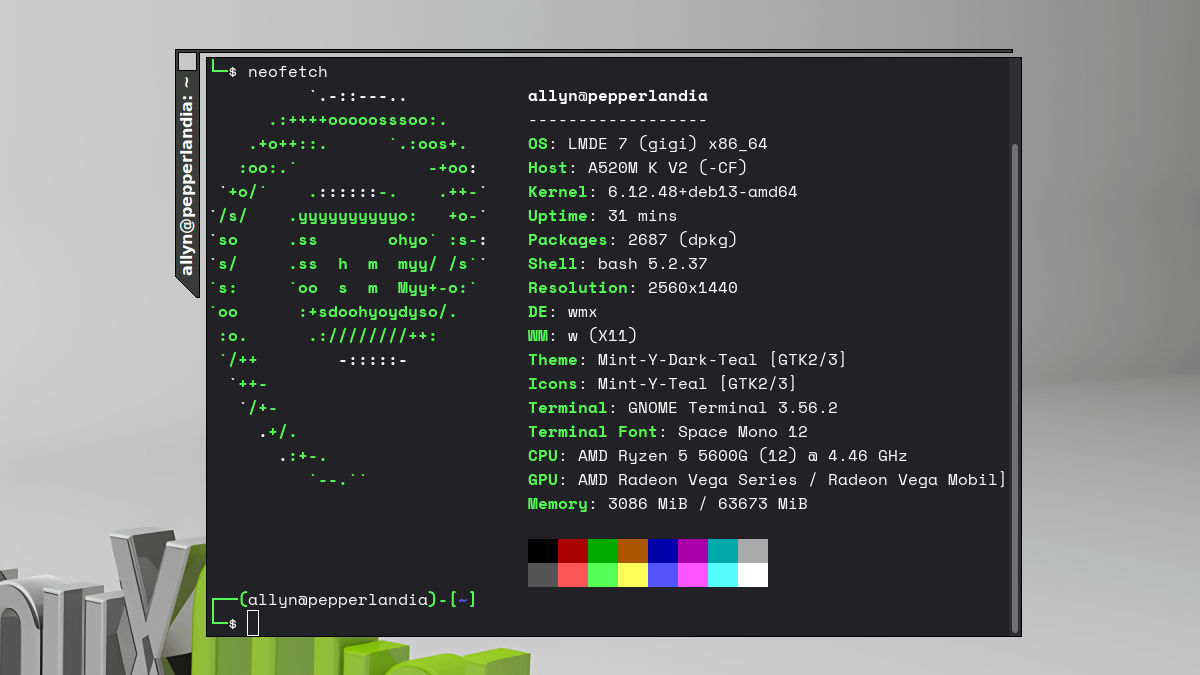Click the terminal prompt cursor block

tap(253, 623)
